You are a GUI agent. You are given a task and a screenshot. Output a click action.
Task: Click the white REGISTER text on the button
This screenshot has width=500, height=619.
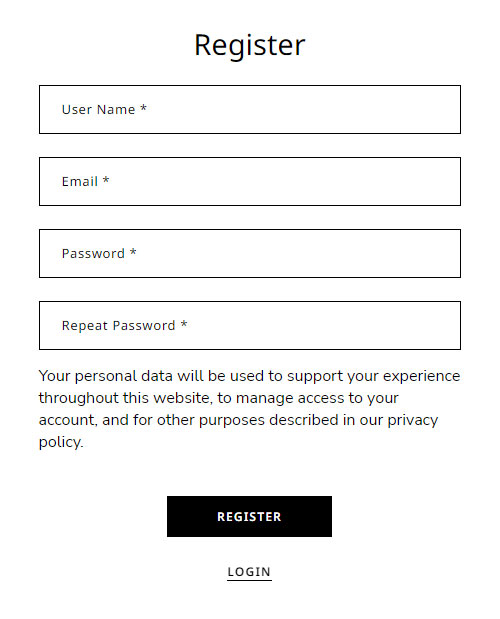(249, 517)
